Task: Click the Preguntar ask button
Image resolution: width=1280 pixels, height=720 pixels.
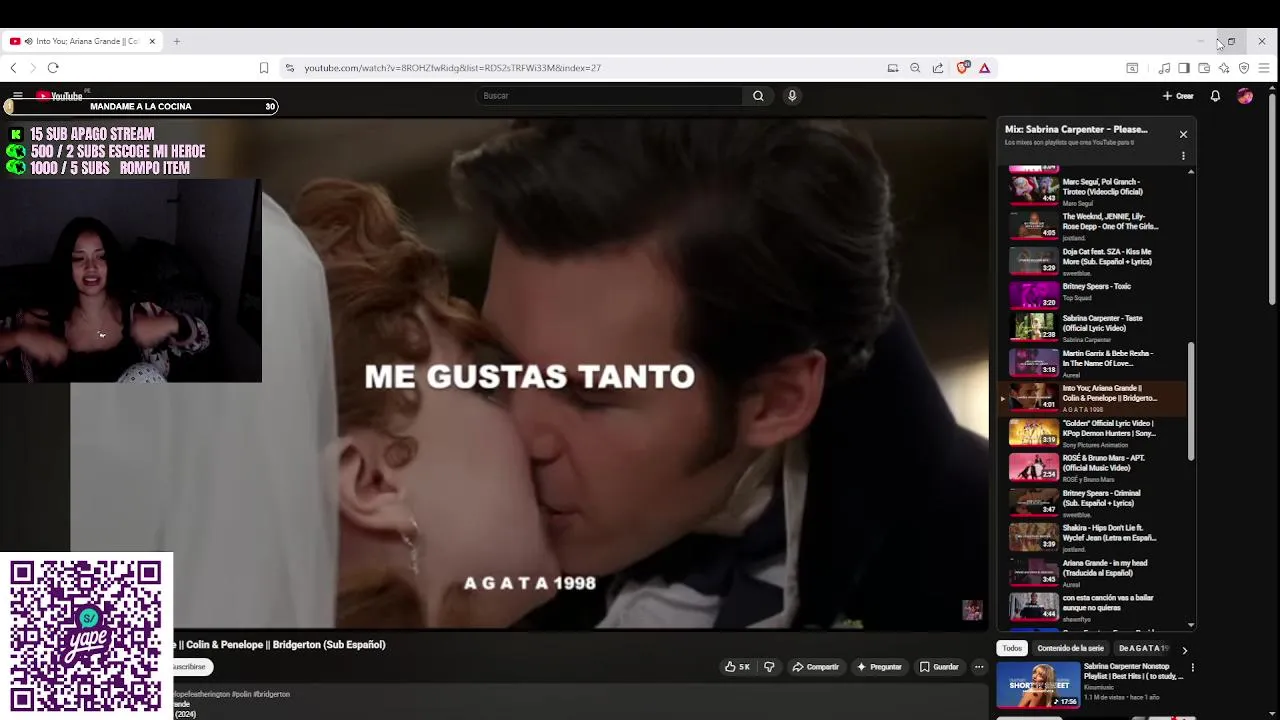Action: 879,667
